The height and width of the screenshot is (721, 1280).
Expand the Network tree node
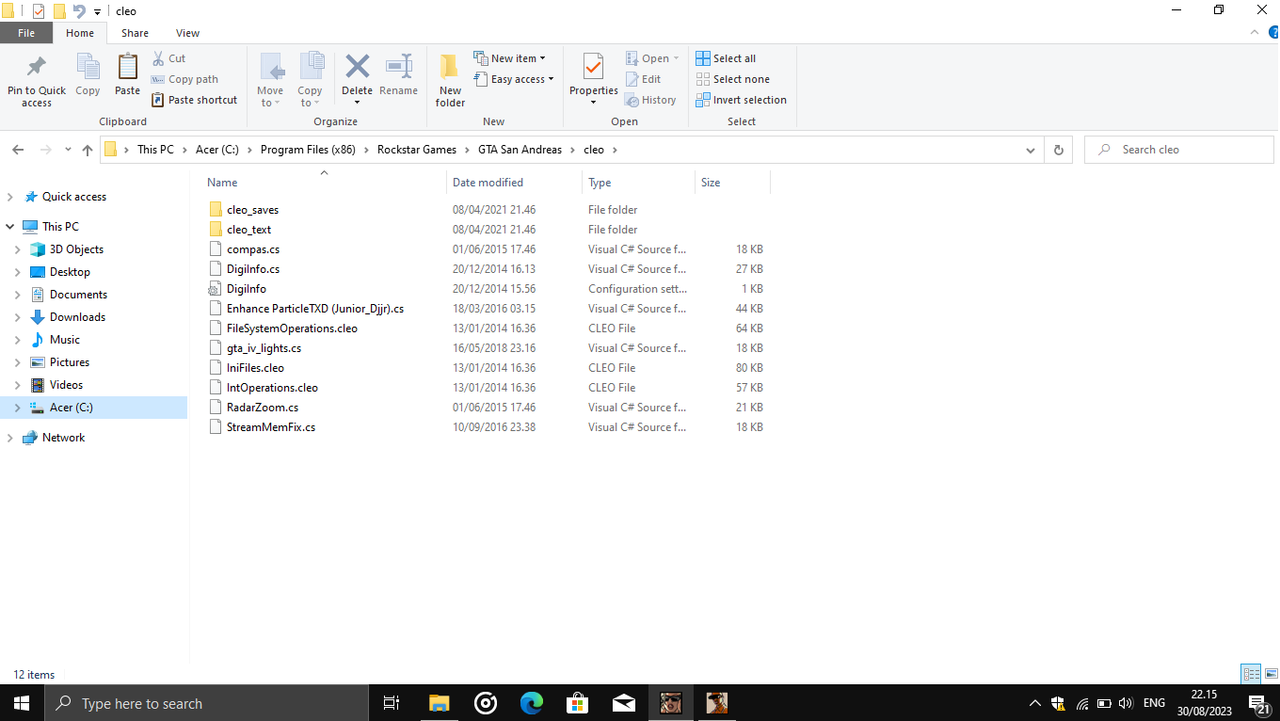[x=10, y=438]
